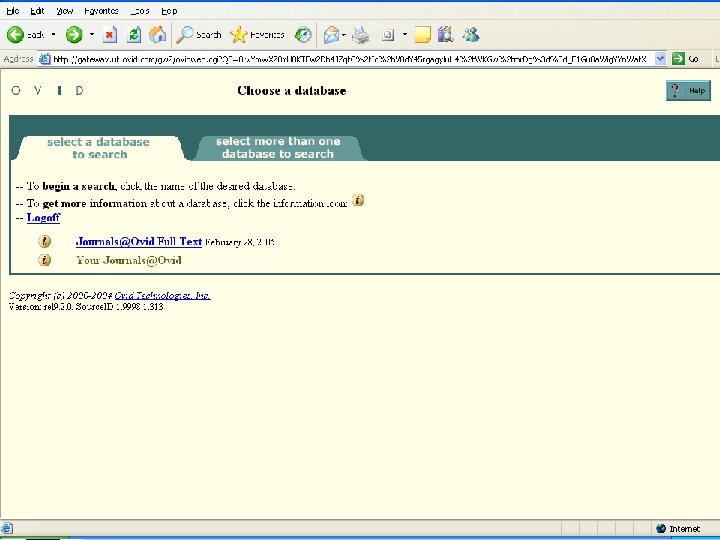The width and height of the screenshot is (720, 540).
Task: Stop page loading with the red X icon
Action: 110,34
